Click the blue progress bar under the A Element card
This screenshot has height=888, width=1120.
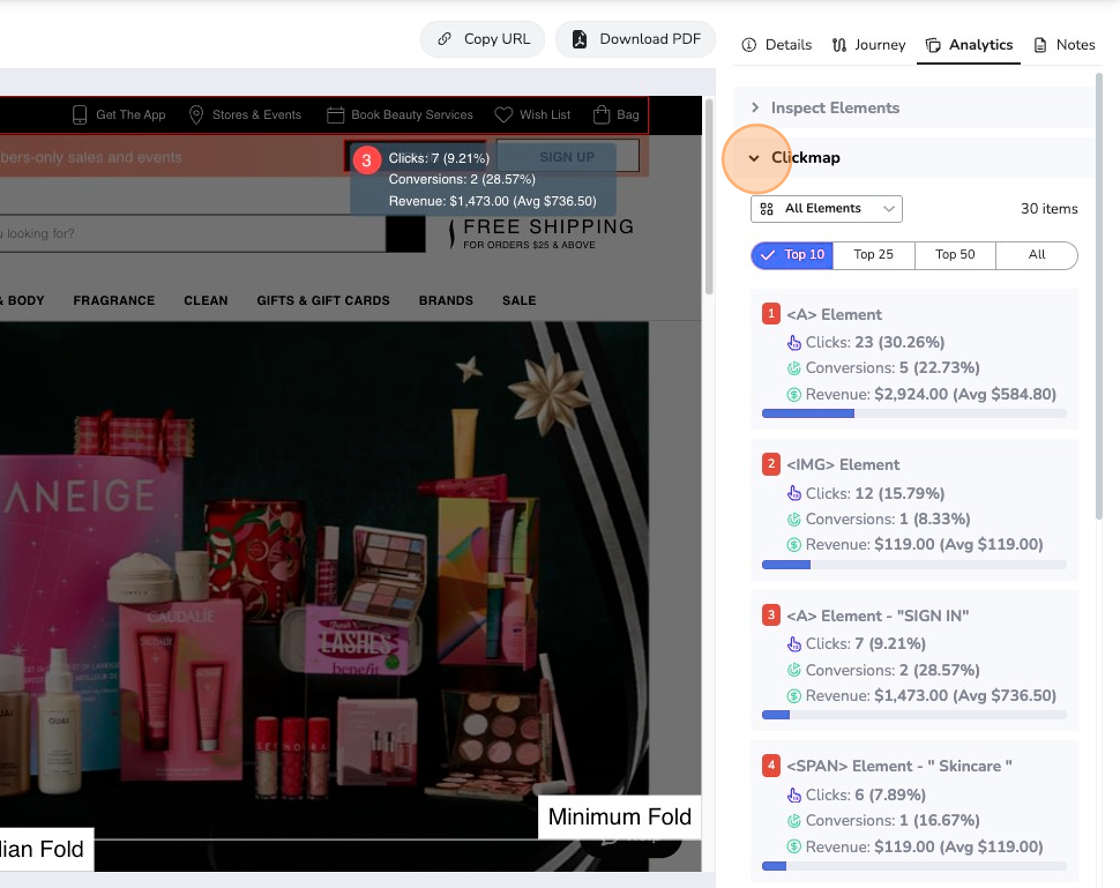[x=914, y=414]
